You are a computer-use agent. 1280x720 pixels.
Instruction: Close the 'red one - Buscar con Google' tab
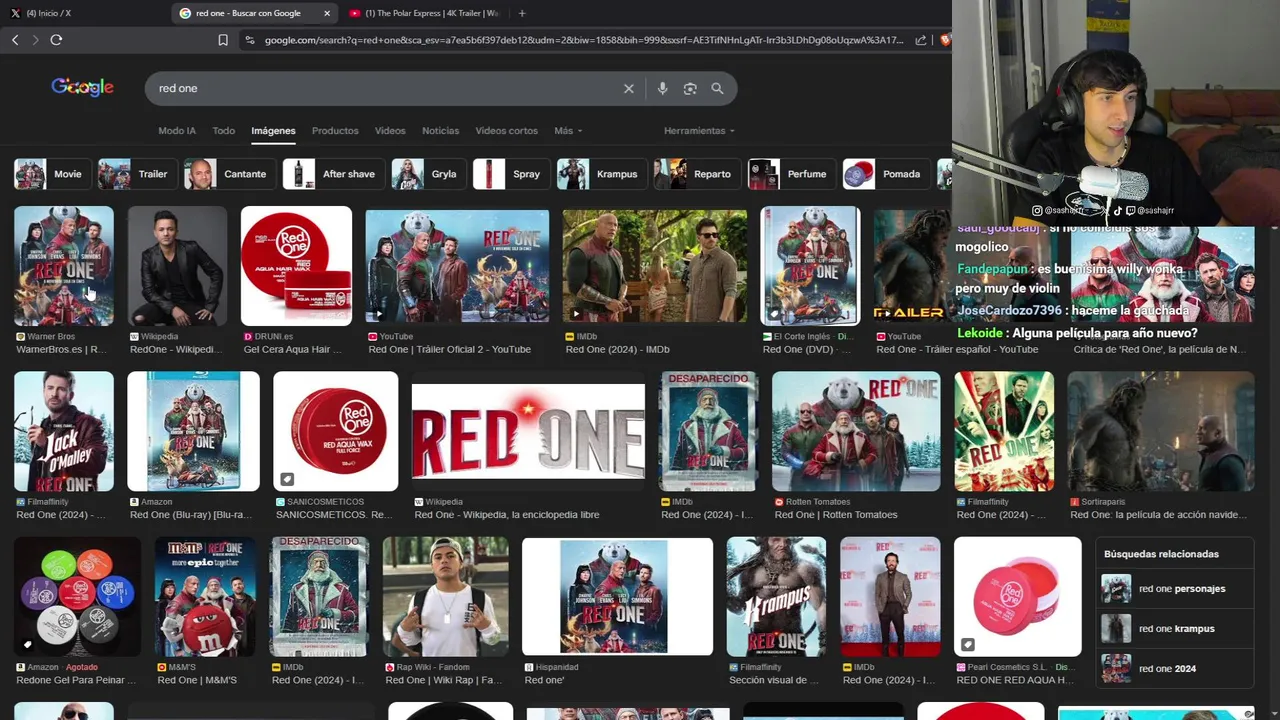[327, 13]
